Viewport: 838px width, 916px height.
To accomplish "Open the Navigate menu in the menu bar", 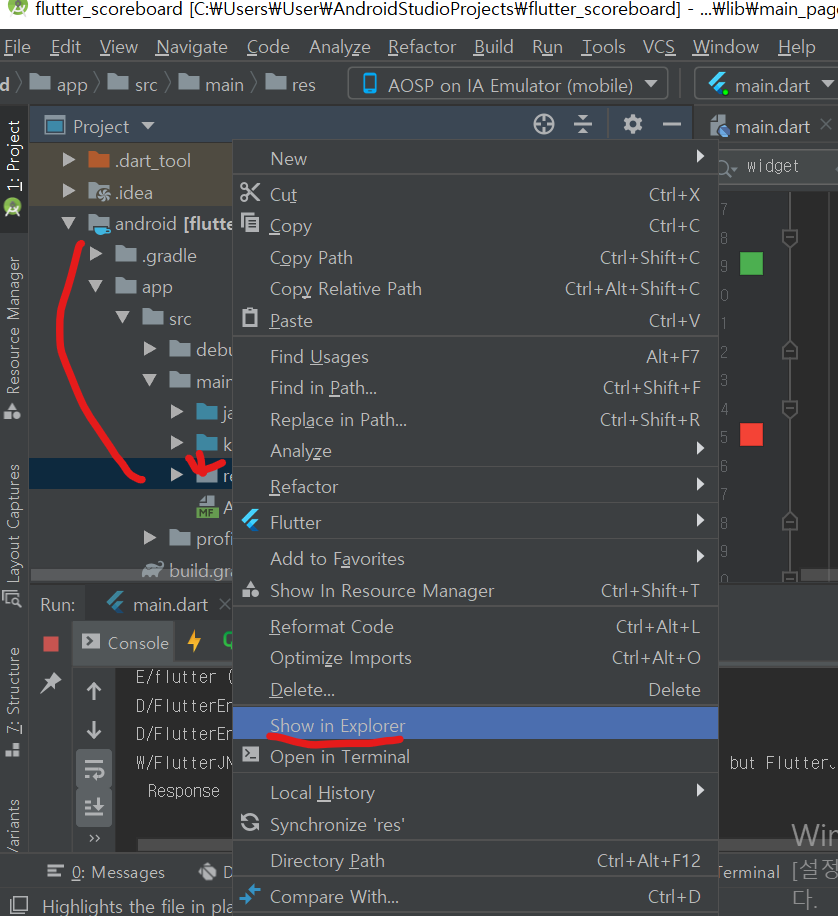I will click(x=192, y=47).
